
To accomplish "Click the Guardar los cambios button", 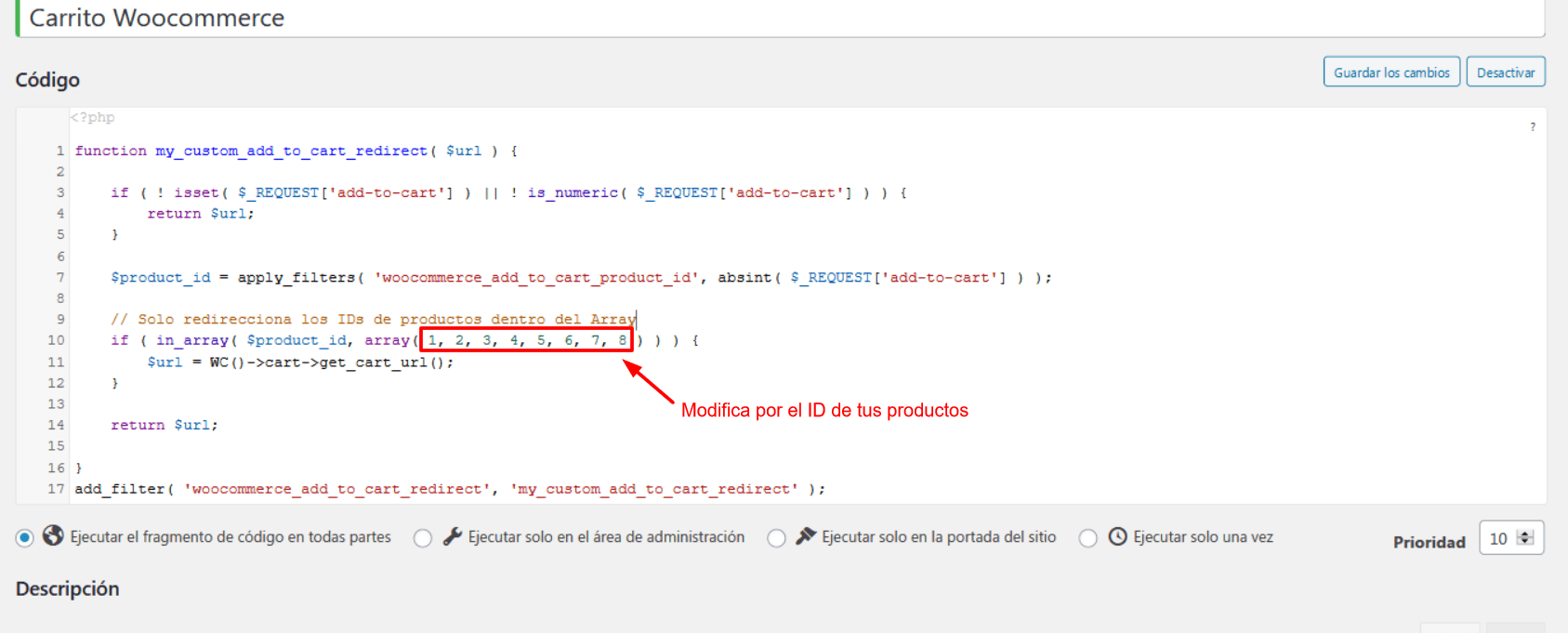I will [1391, 72].
